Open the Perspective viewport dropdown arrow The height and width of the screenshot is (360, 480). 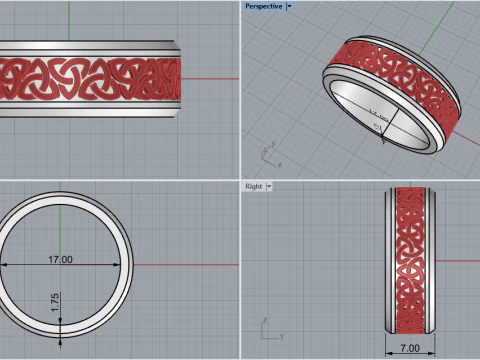(x=289, y=6)
